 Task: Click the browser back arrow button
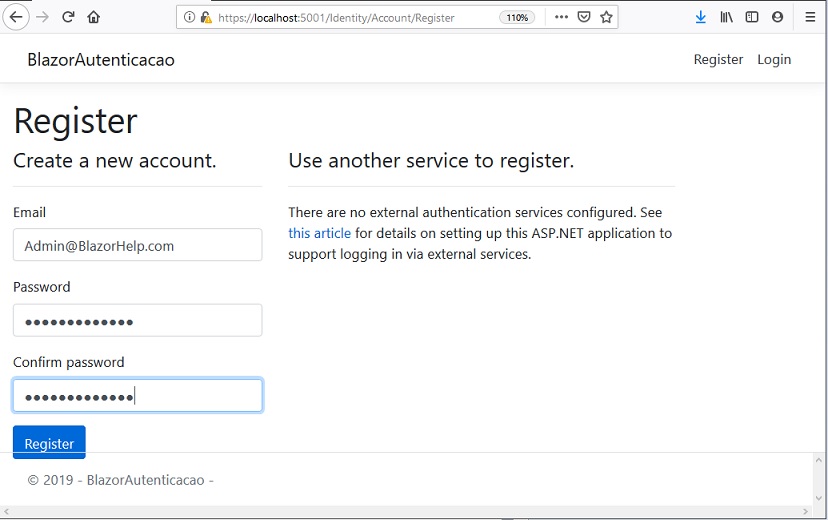tap(16, 17)
